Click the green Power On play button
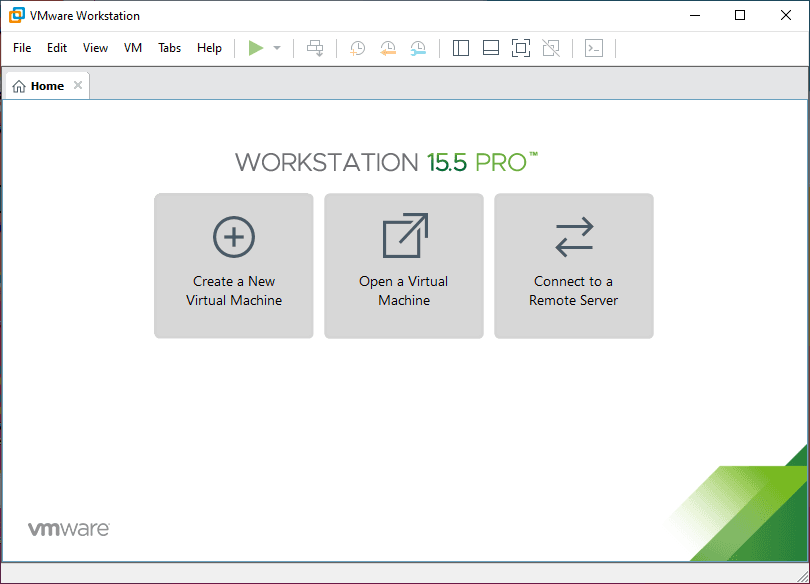 (256, 48)
